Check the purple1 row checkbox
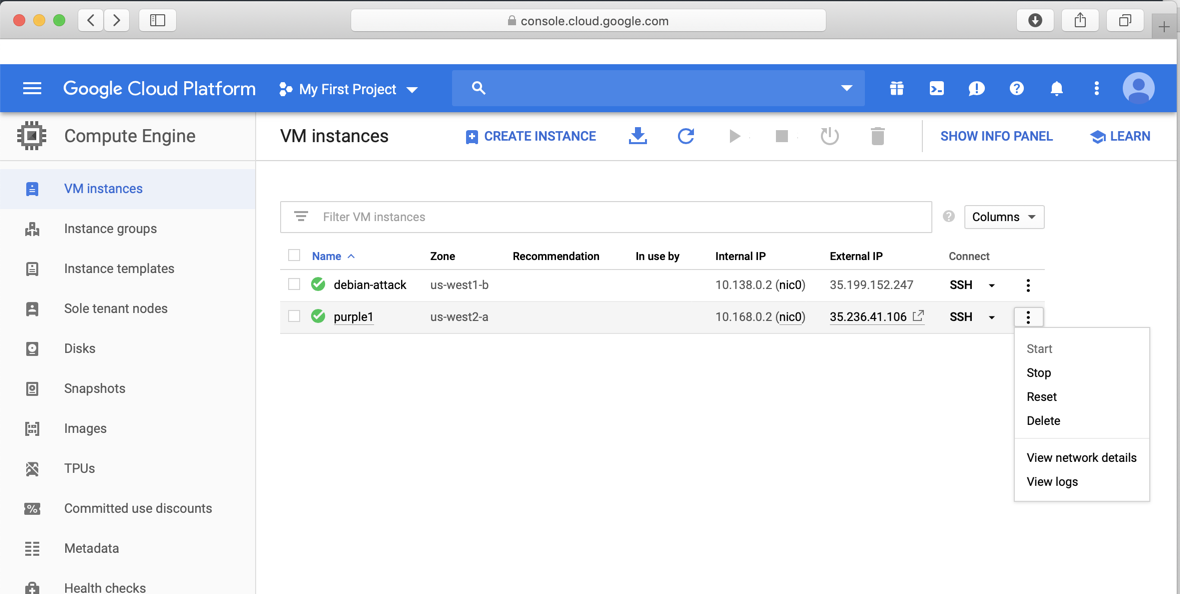1180x594 pixels. click(x=294, y=316)
